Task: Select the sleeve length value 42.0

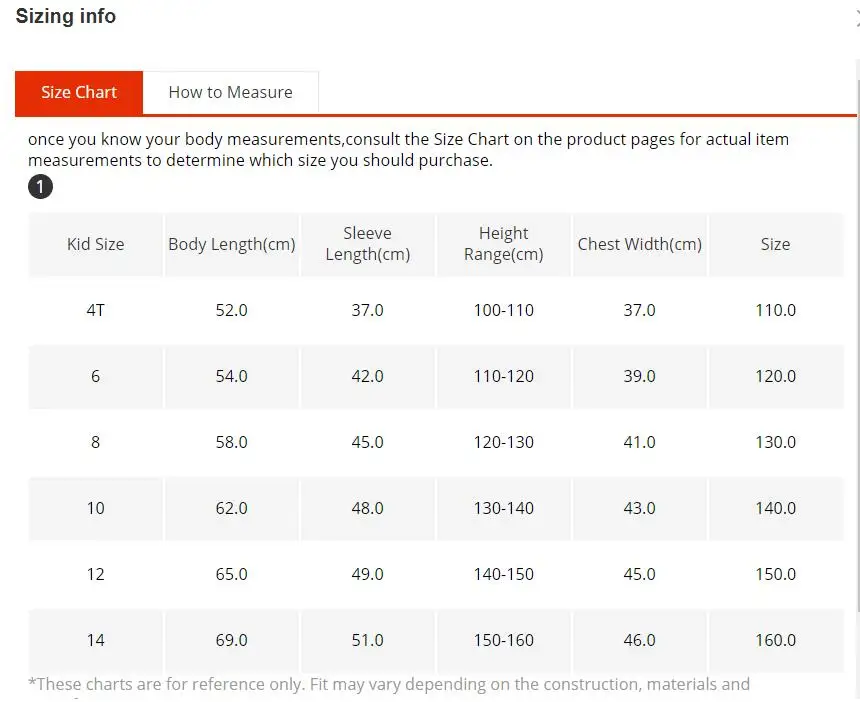Action: [367, 376]
